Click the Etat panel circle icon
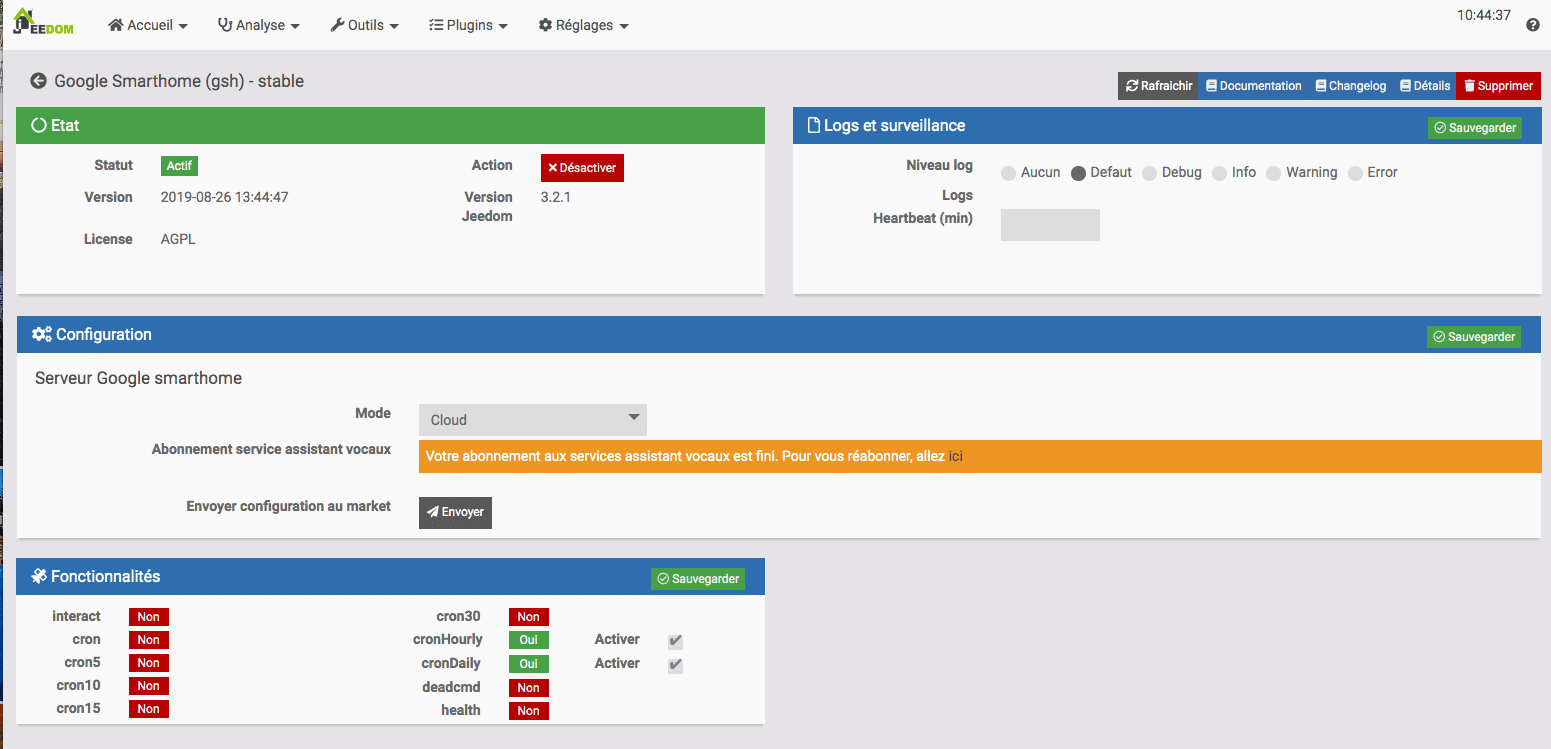 (39, 125)
